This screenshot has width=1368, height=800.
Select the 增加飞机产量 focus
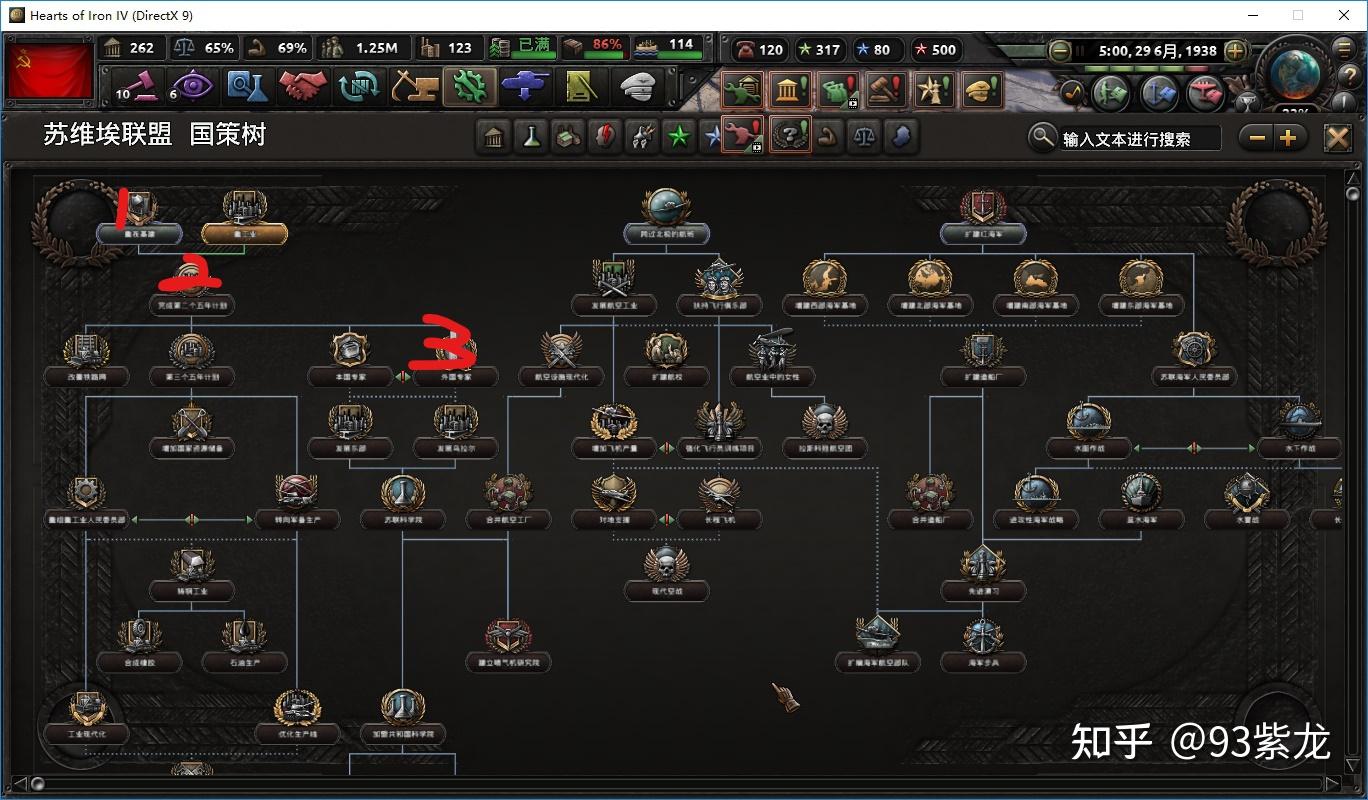(x=613, y=432)
